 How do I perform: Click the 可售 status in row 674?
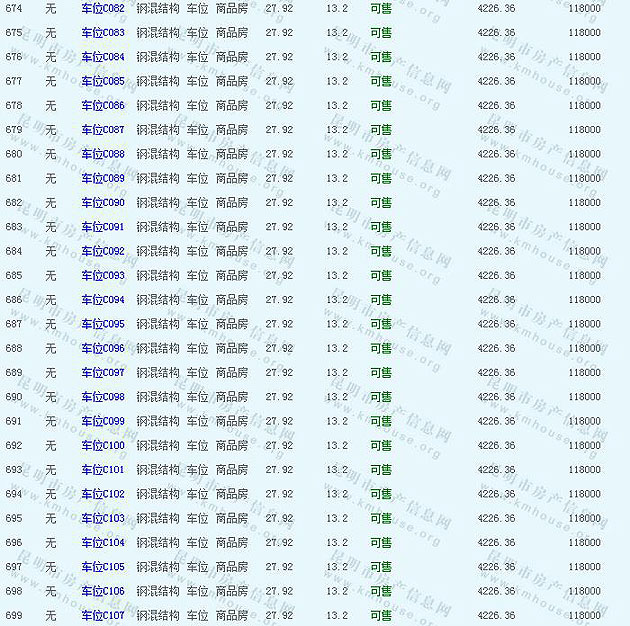[381, 8]
